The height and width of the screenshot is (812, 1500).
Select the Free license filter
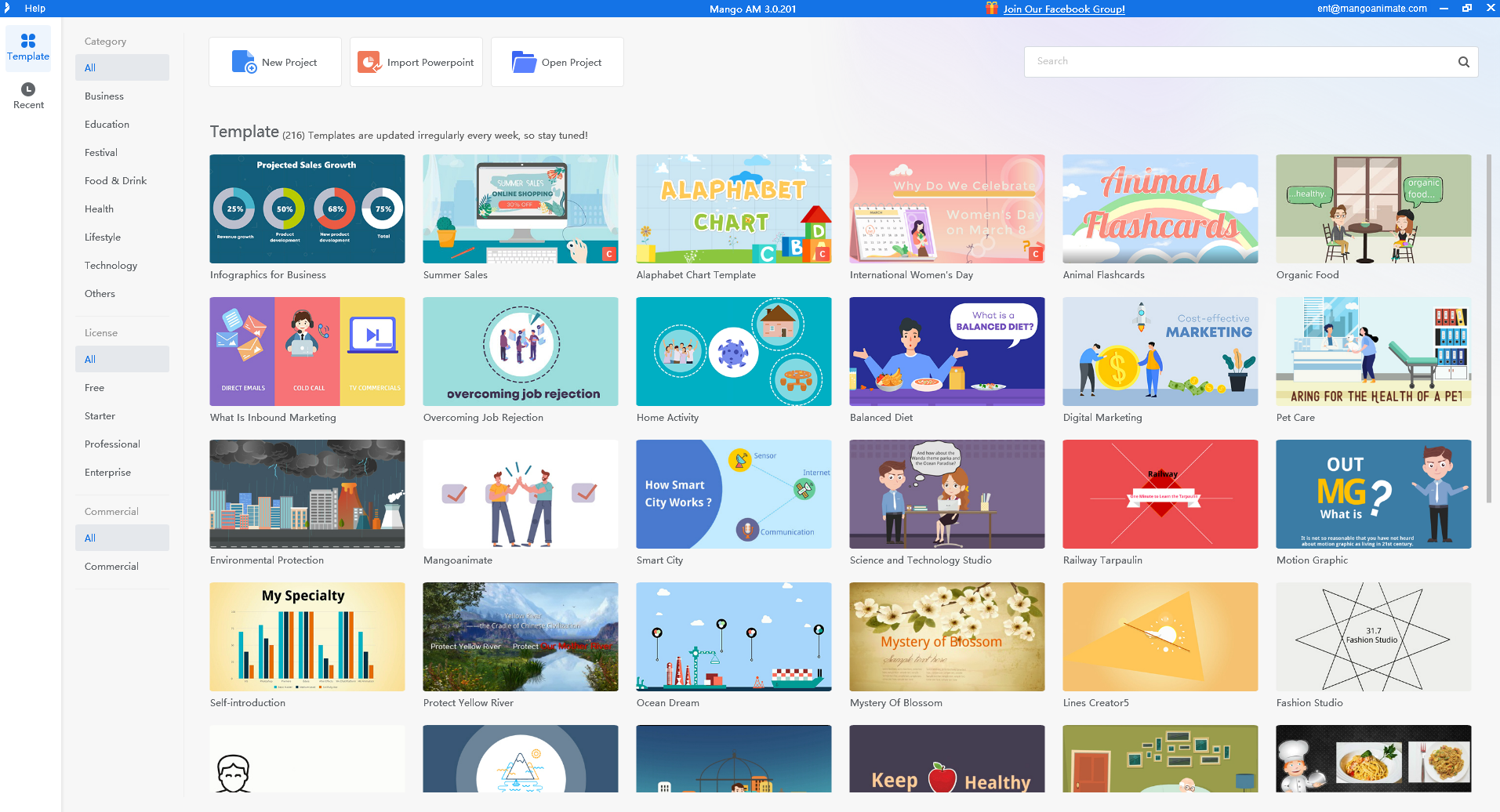(94, 387)
